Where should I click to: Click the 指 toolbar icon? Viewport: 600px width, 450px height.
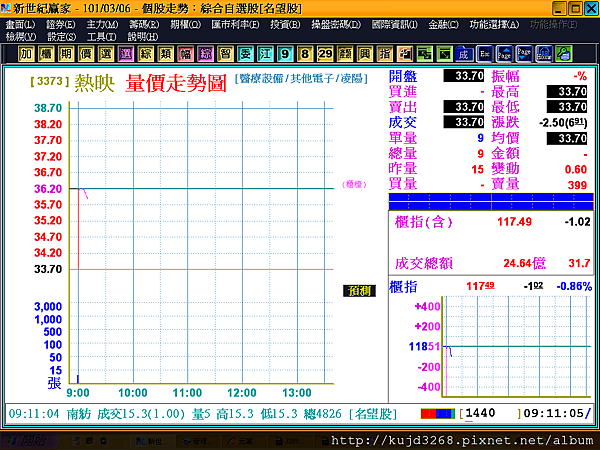point(385,54)
